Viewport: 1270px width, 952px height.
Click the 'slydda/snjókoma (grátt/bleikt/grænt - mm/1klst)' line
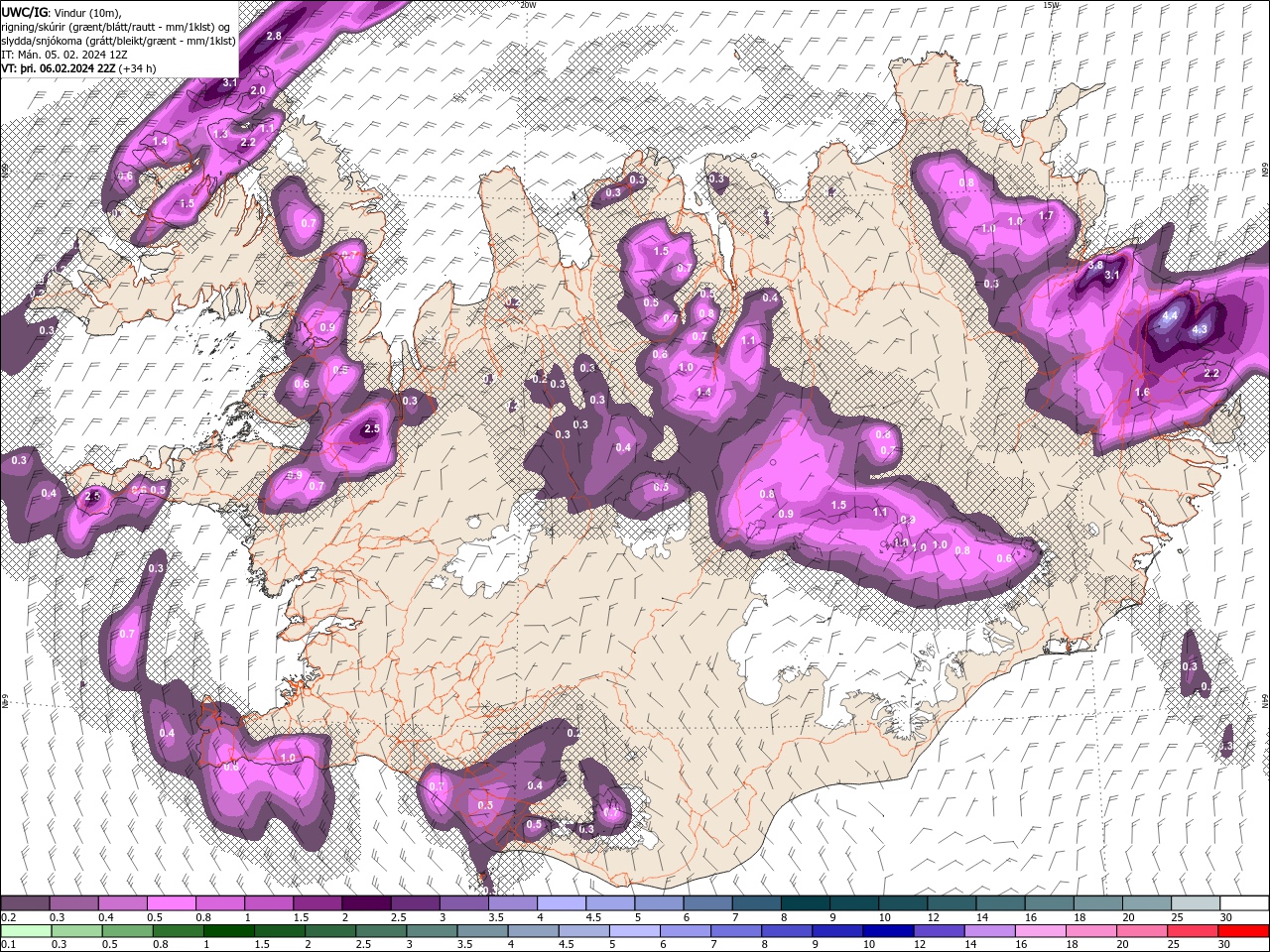click(x=118, y=41)
